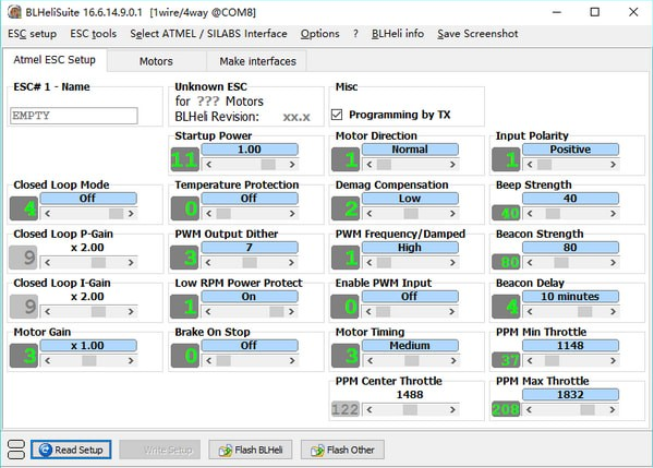Click the PPM Center Throttle value indicator 122
Screen dimensions: 653x468
point(345,409)
